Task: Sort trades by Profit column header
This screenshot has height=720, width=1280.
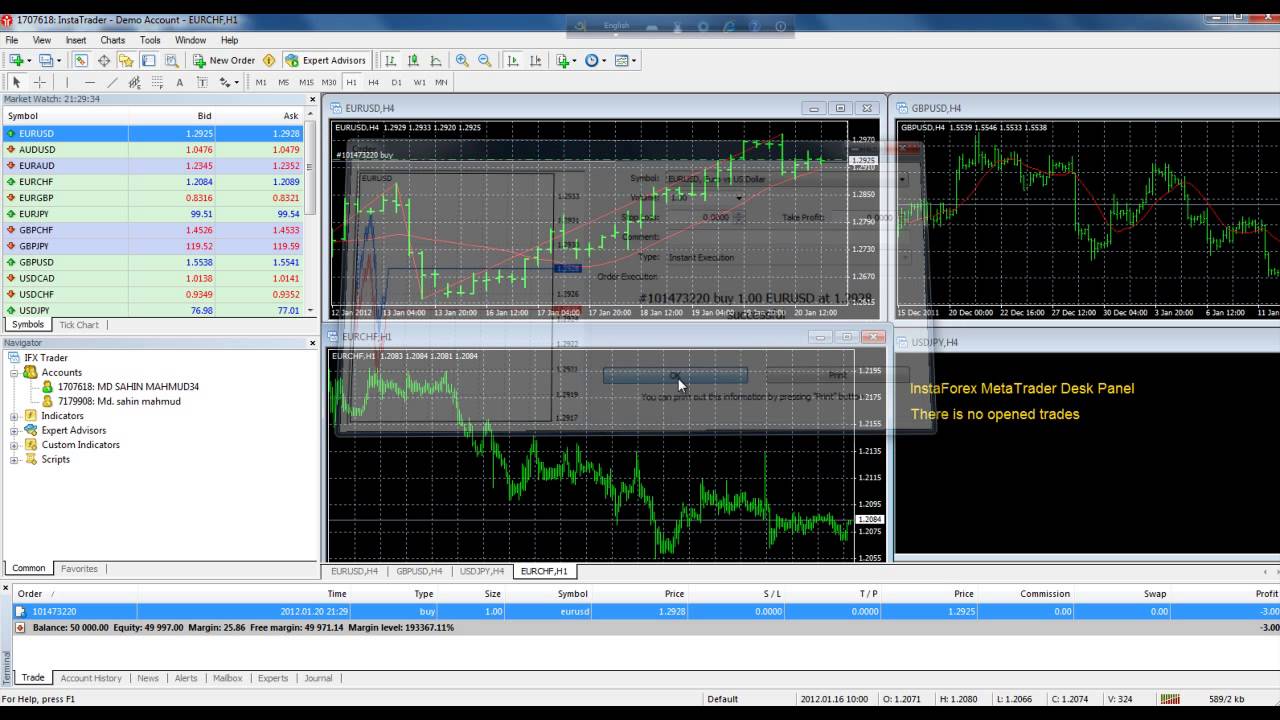Action: [x=1267, y=594]
